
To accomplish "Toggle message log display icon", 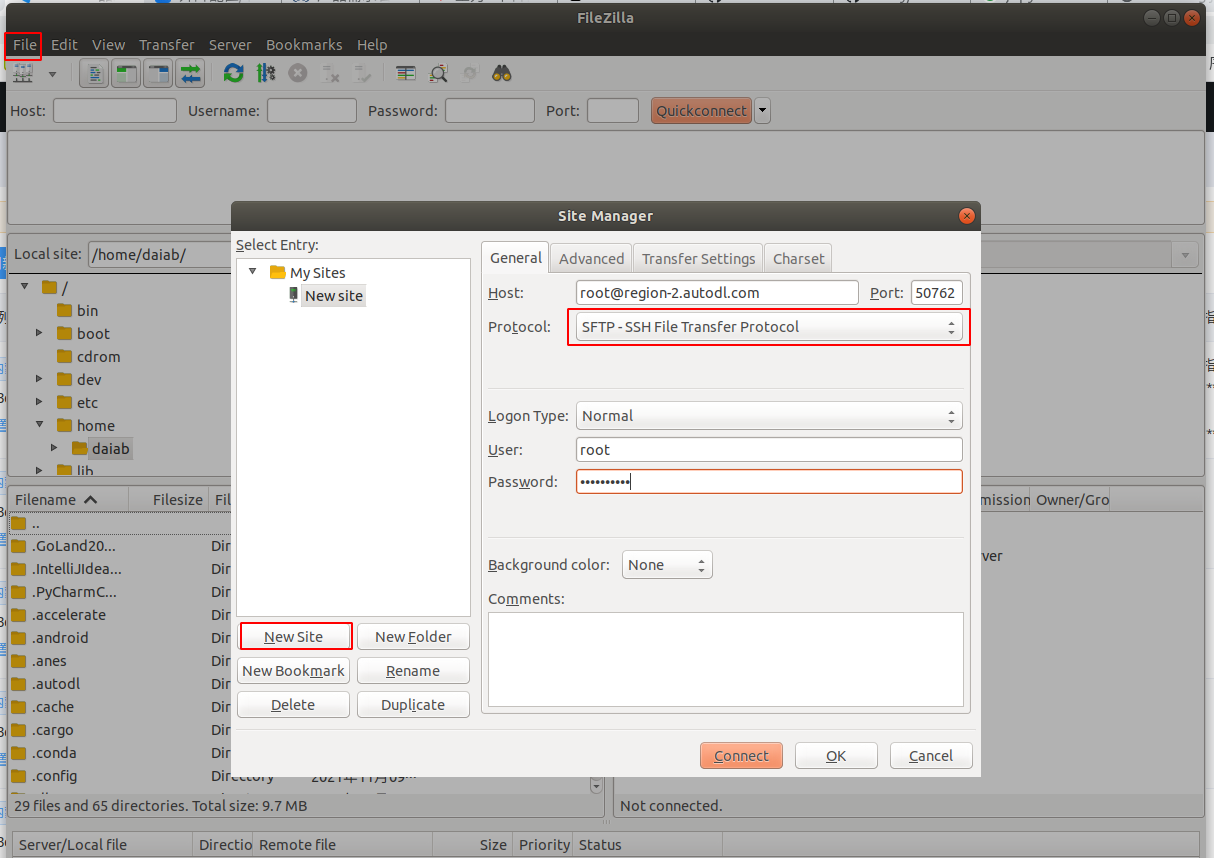I will pyautogui.click(x=95, y=74).
